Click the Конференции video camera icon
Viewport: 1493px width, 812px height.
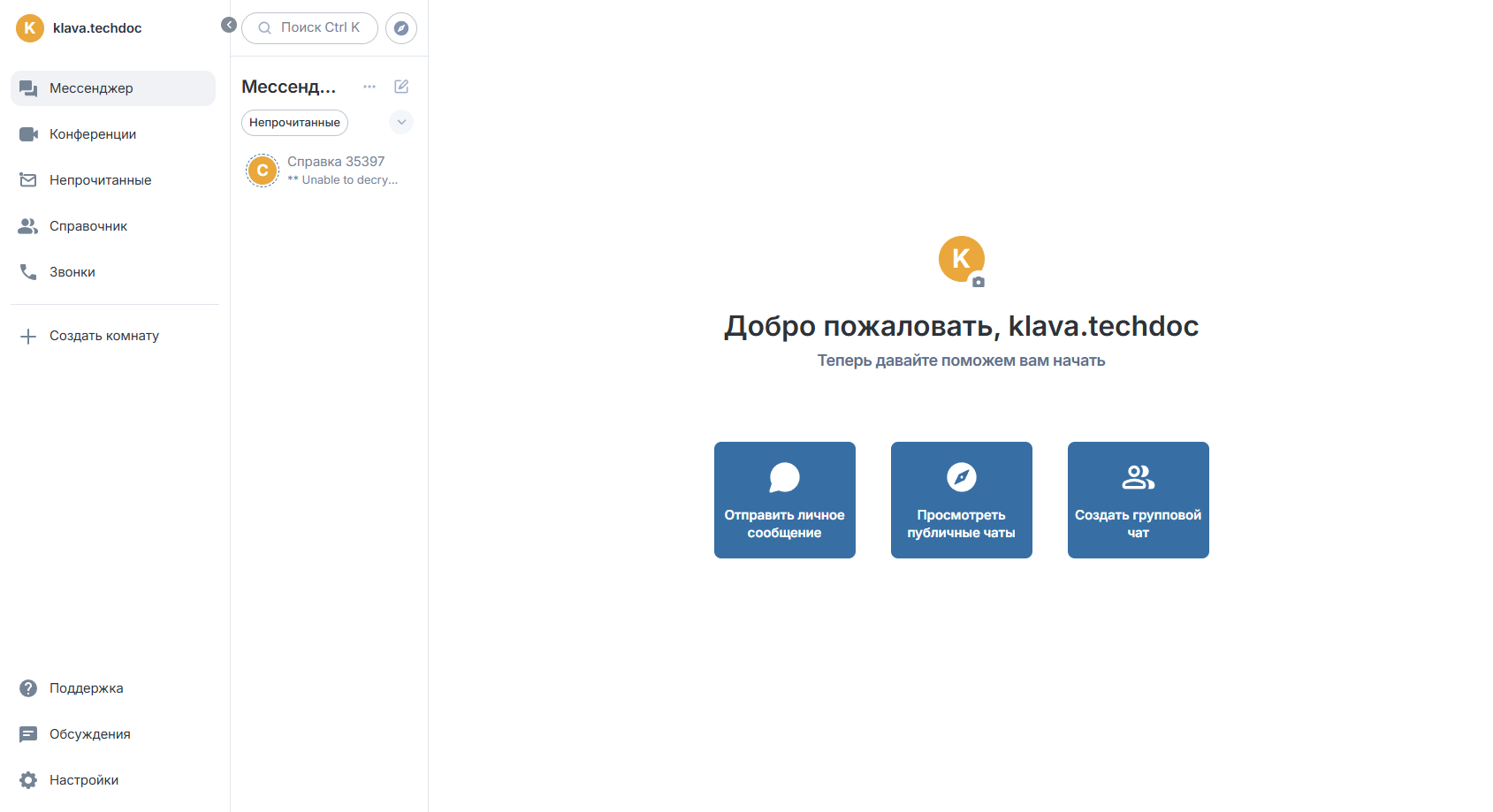[28, 134]
